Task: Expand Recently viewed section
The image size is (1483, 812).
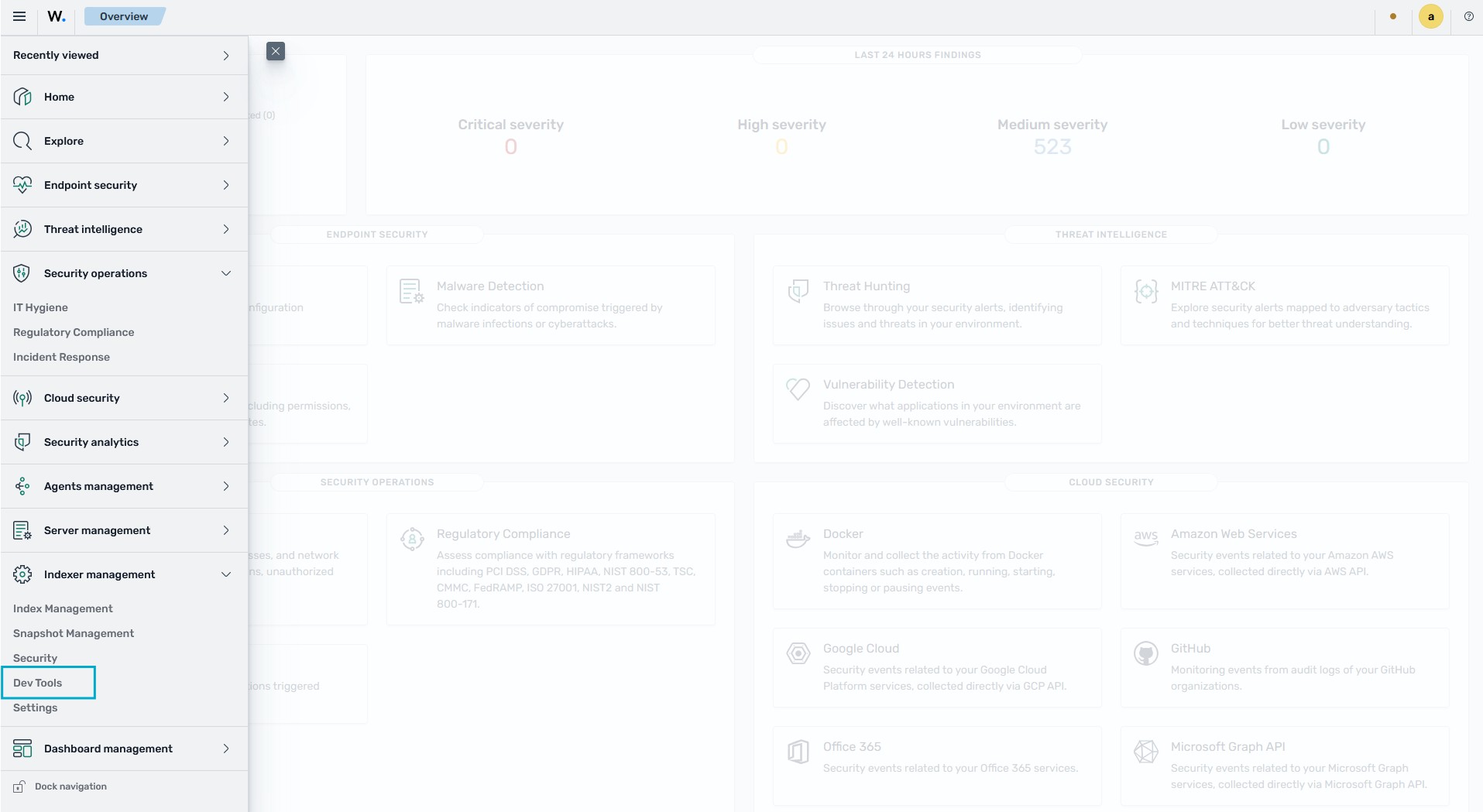Action: tap(124, 55)
